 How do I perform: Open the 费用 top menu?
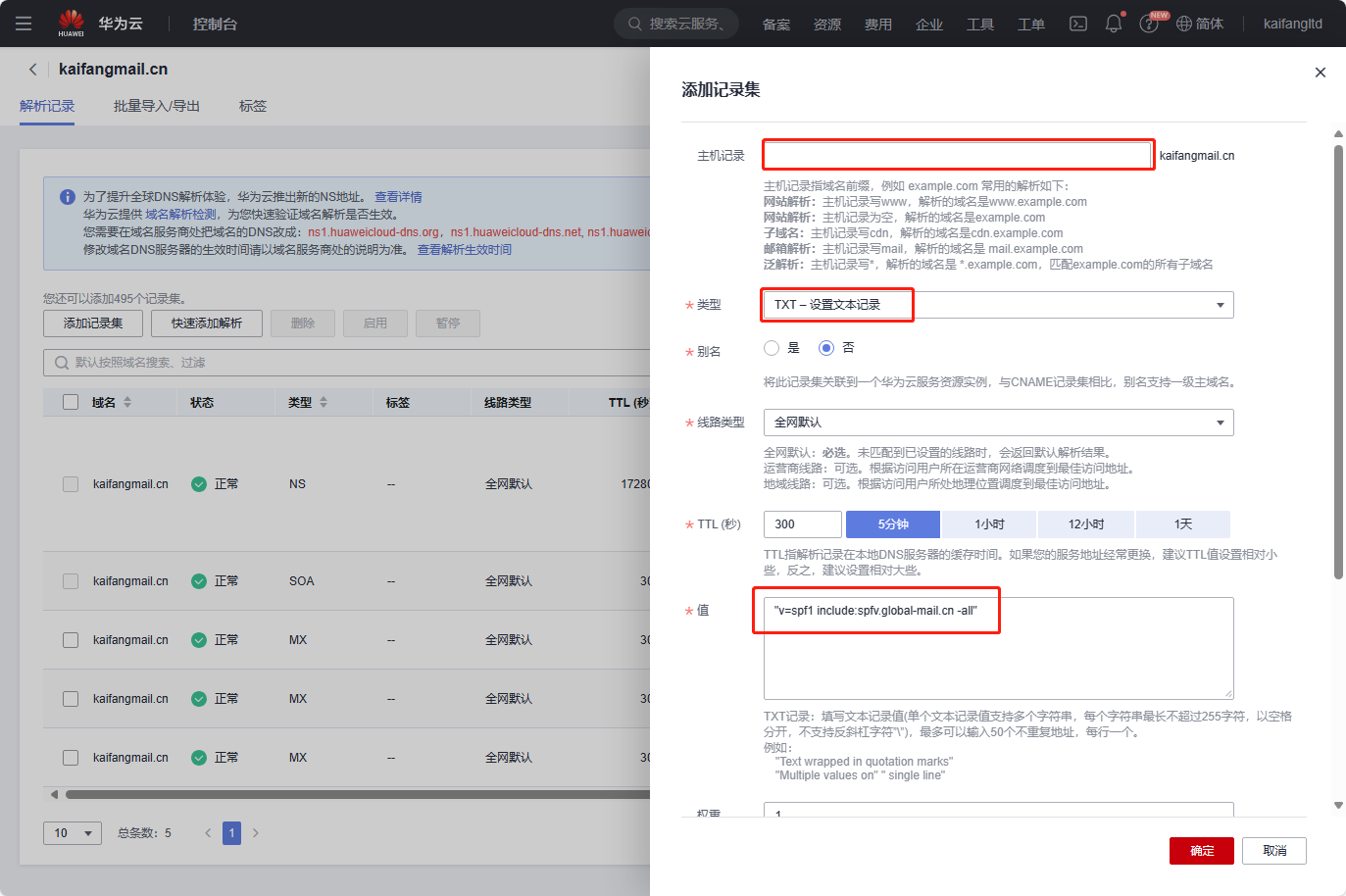click(878, 24)
